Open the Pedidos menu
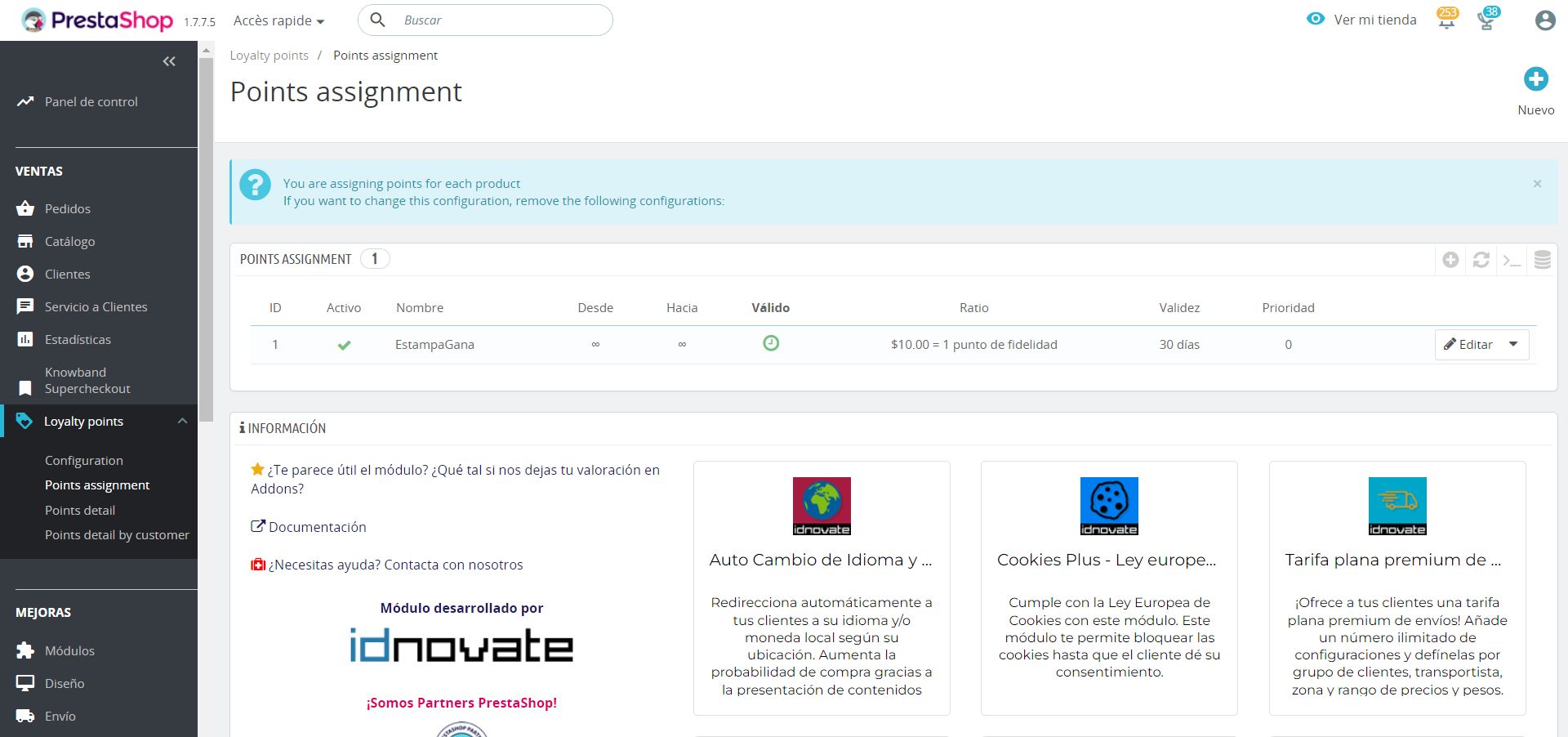This screenshot has height=737, width=1568. (68, 208)
